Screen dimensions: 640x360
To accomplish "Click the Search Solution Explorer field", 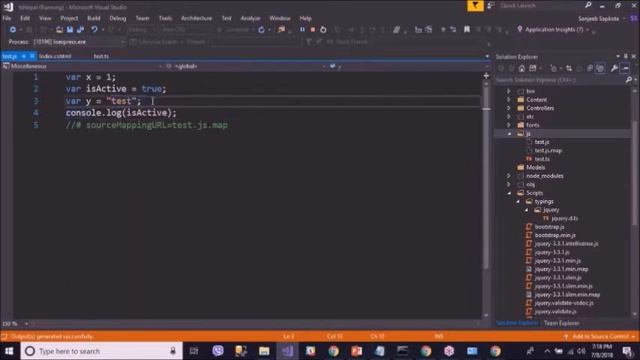I will point(560,80).
